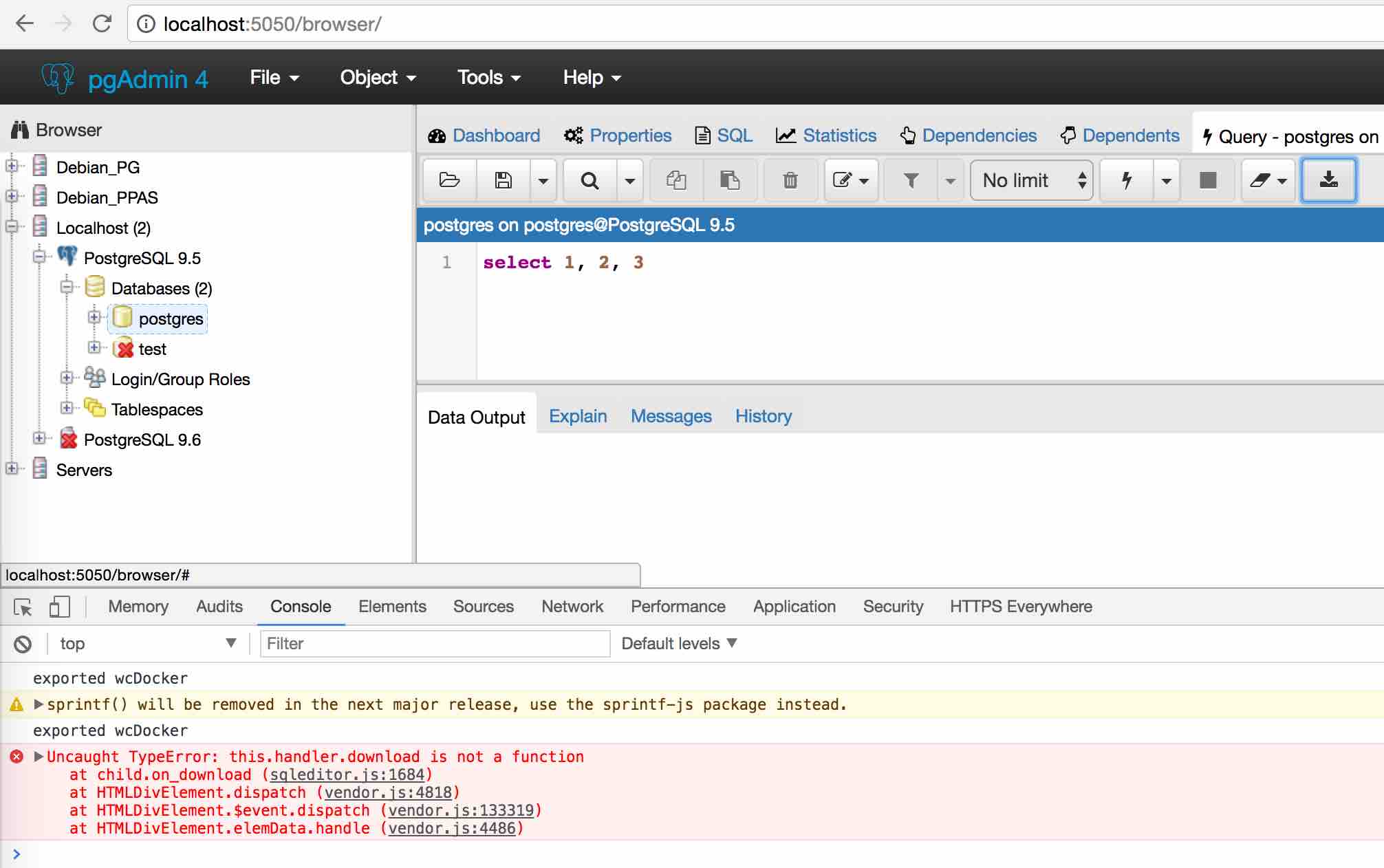Click the Tablespaces tree item
The height and width of the screenshot is (868, 1384).
click(157, 410)
